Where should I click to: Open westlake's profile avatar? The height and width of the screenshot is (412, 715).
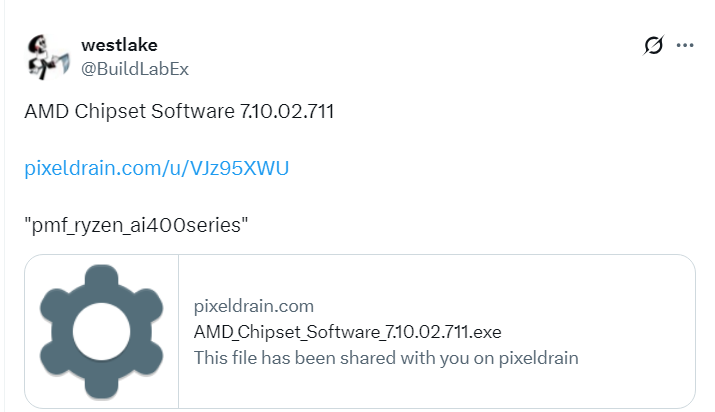(46, 56)
